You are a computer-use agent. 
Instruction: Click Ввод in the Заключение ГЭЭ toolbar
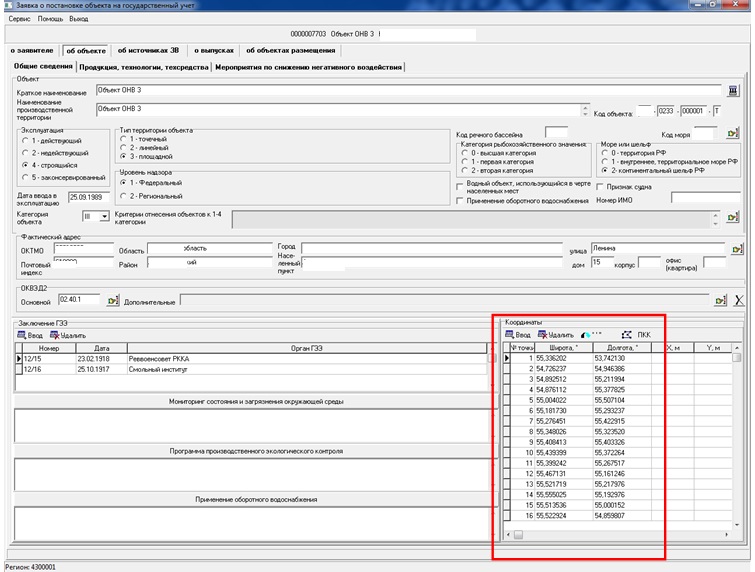(x=30, y=335)
